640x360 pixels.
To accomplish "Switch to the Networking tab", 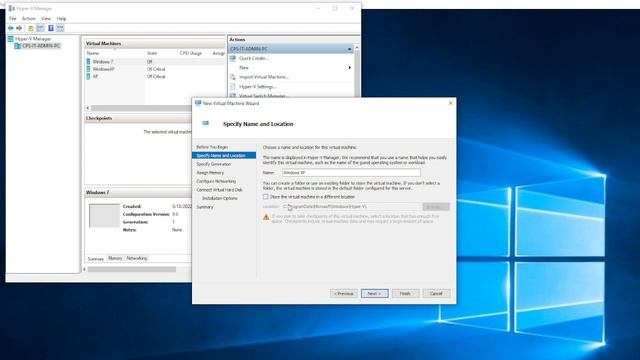I will coord(137,258).
